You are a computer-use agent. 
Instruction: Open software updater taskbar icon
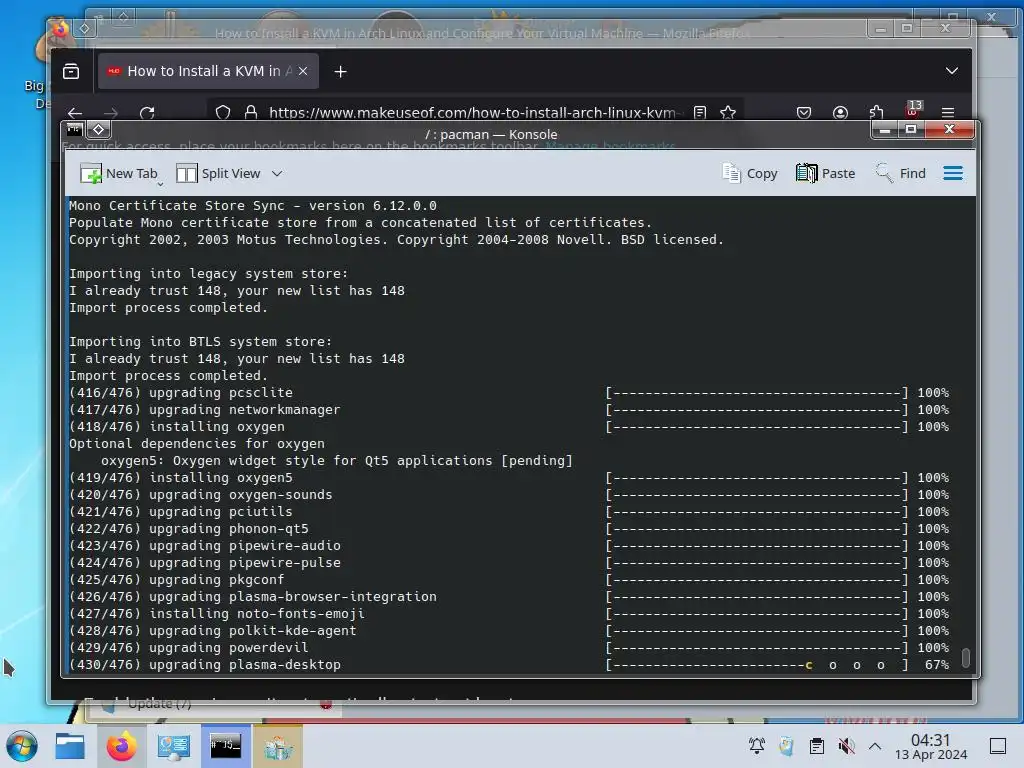[x=278, y=746]
